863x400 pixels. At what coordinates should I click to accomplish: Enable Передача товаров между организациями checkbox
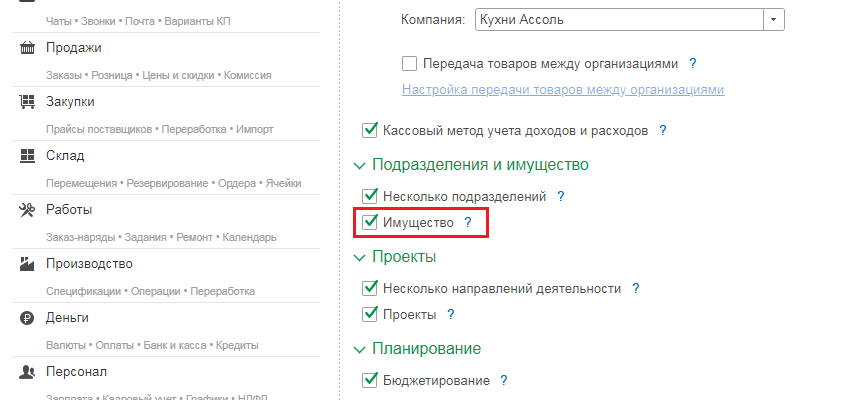[409, 64]
